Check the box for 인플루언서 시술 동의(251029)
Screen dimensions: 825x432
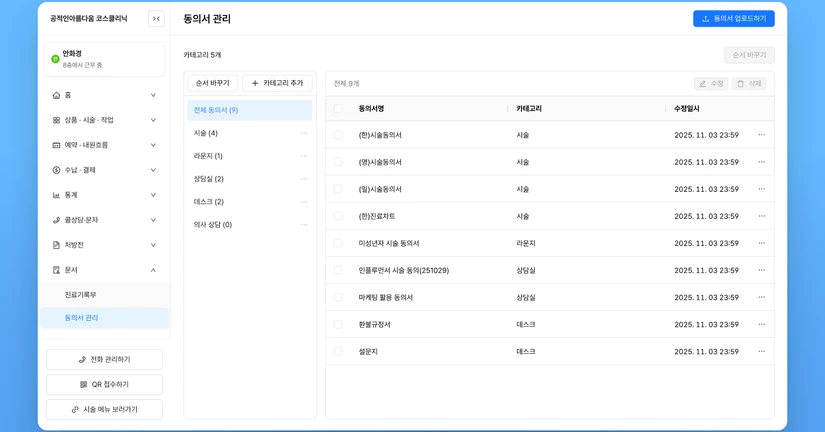[x=338, y=270]
